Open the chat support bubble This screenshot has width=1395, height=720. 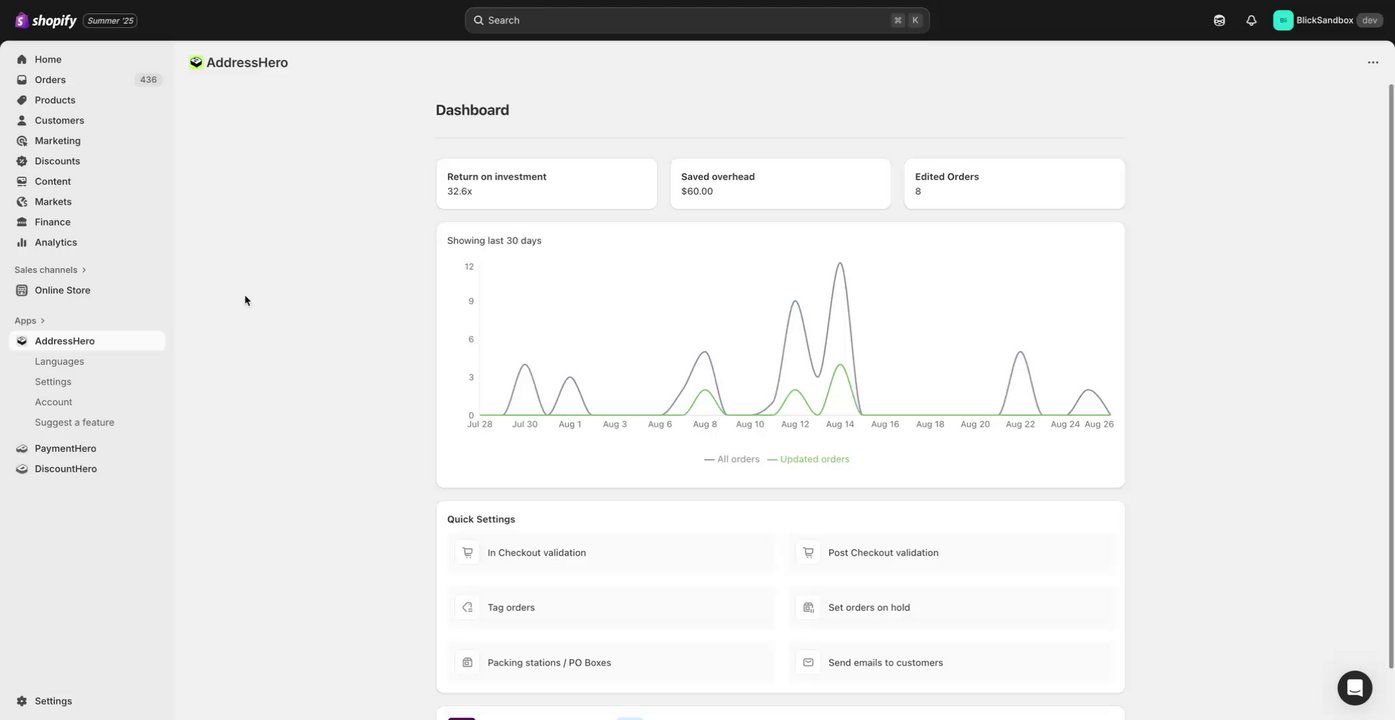[x=1354, y=688]
